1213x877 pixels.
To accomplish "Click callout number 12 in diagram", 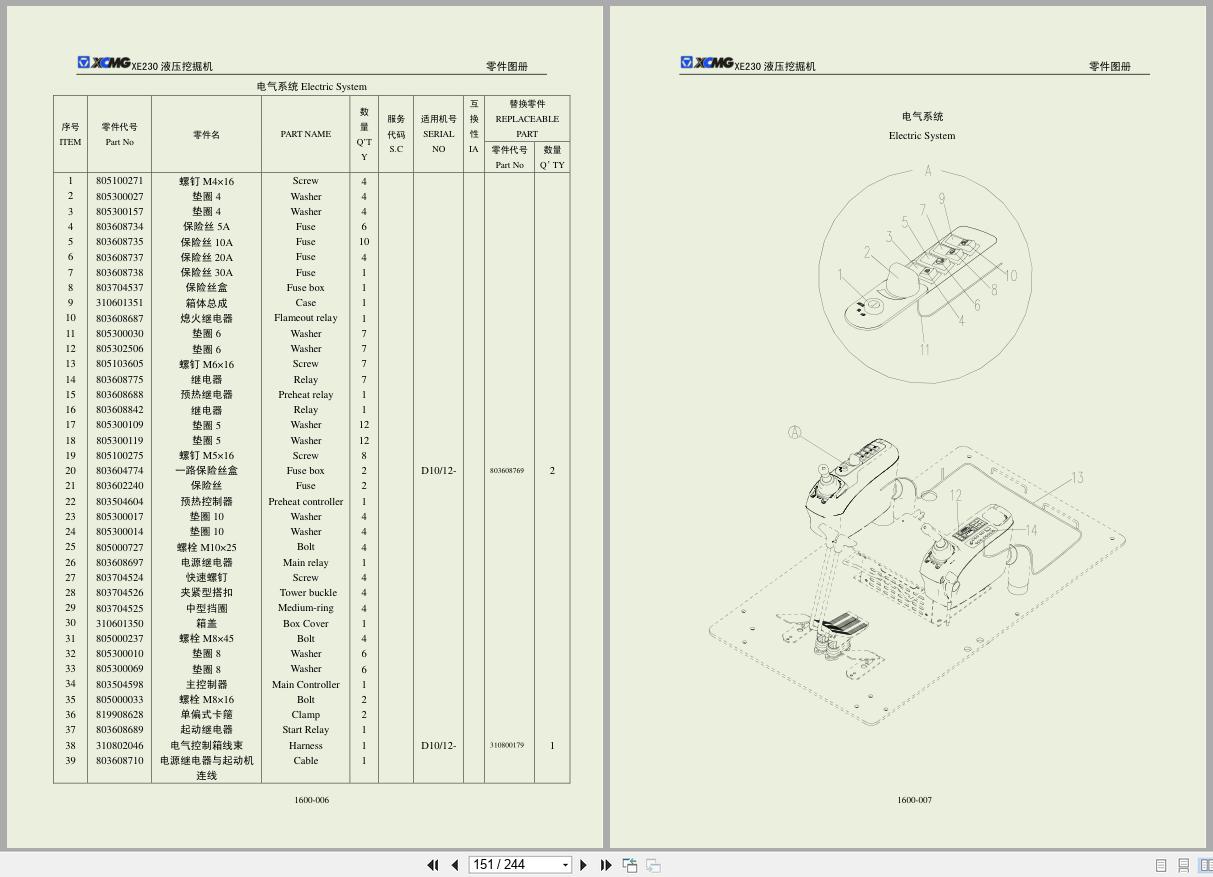I will tap(956, 495).
